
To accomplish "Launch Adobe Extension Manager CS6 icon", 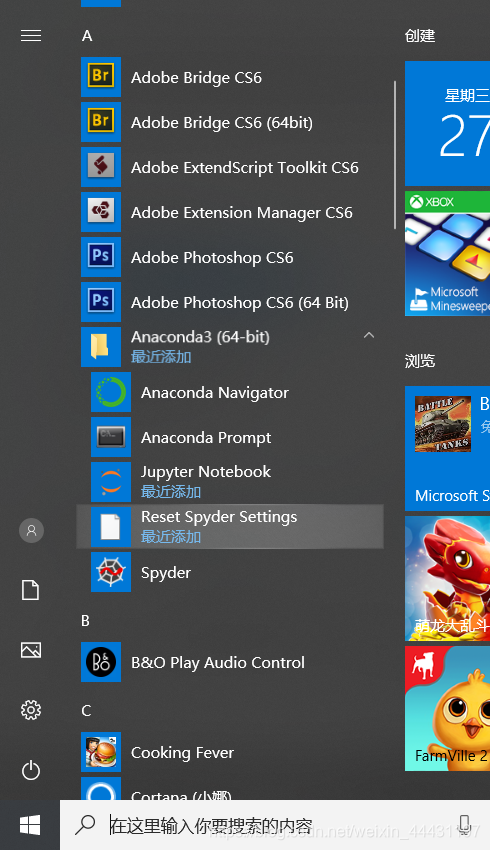I will [101, 212].
